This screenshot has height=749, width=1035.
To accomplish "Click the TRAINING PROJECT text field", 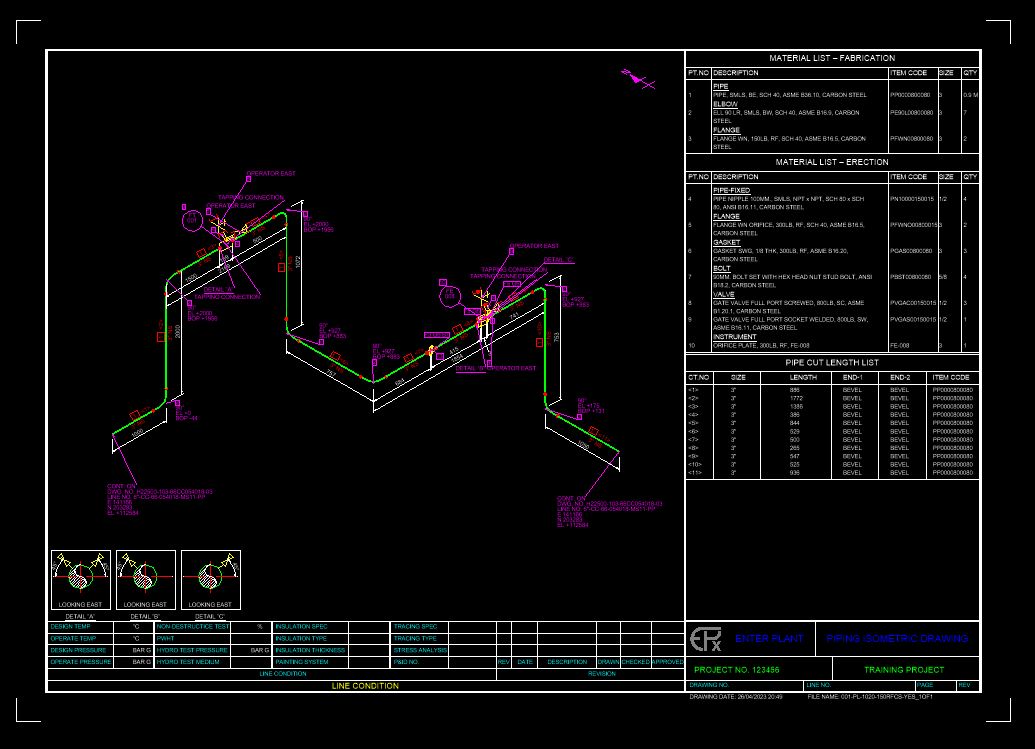I will click(x=904, y=670).
